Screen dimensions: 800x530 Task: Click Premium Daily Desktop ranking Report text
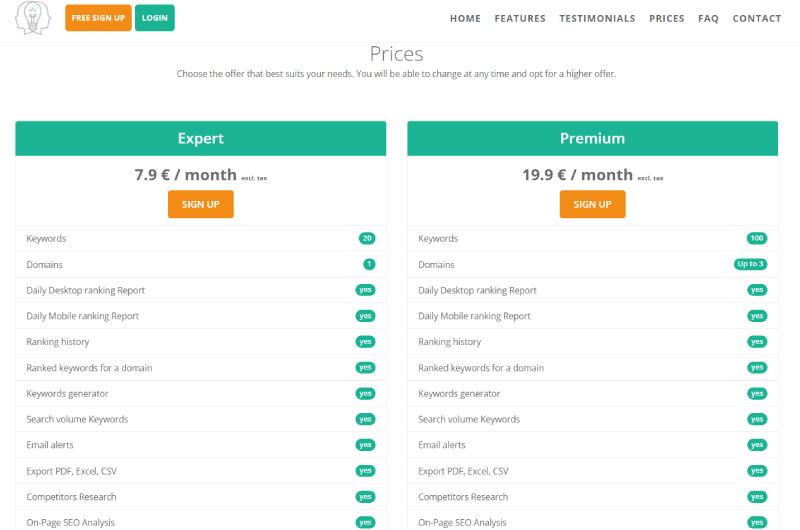coord(478,290)
